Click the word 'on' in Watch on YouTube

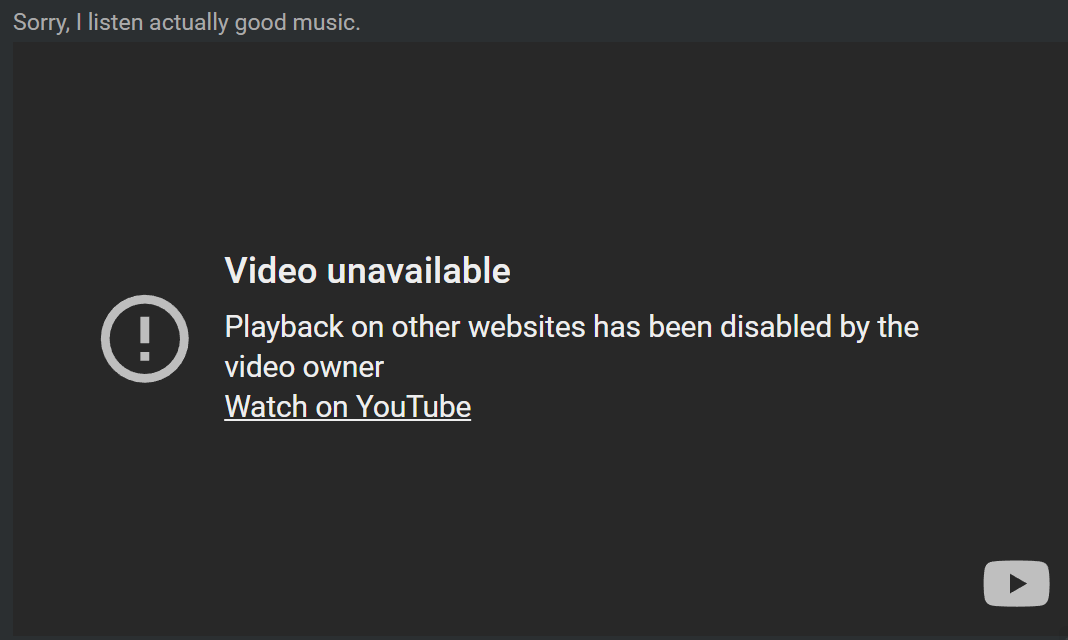(332, 407)
